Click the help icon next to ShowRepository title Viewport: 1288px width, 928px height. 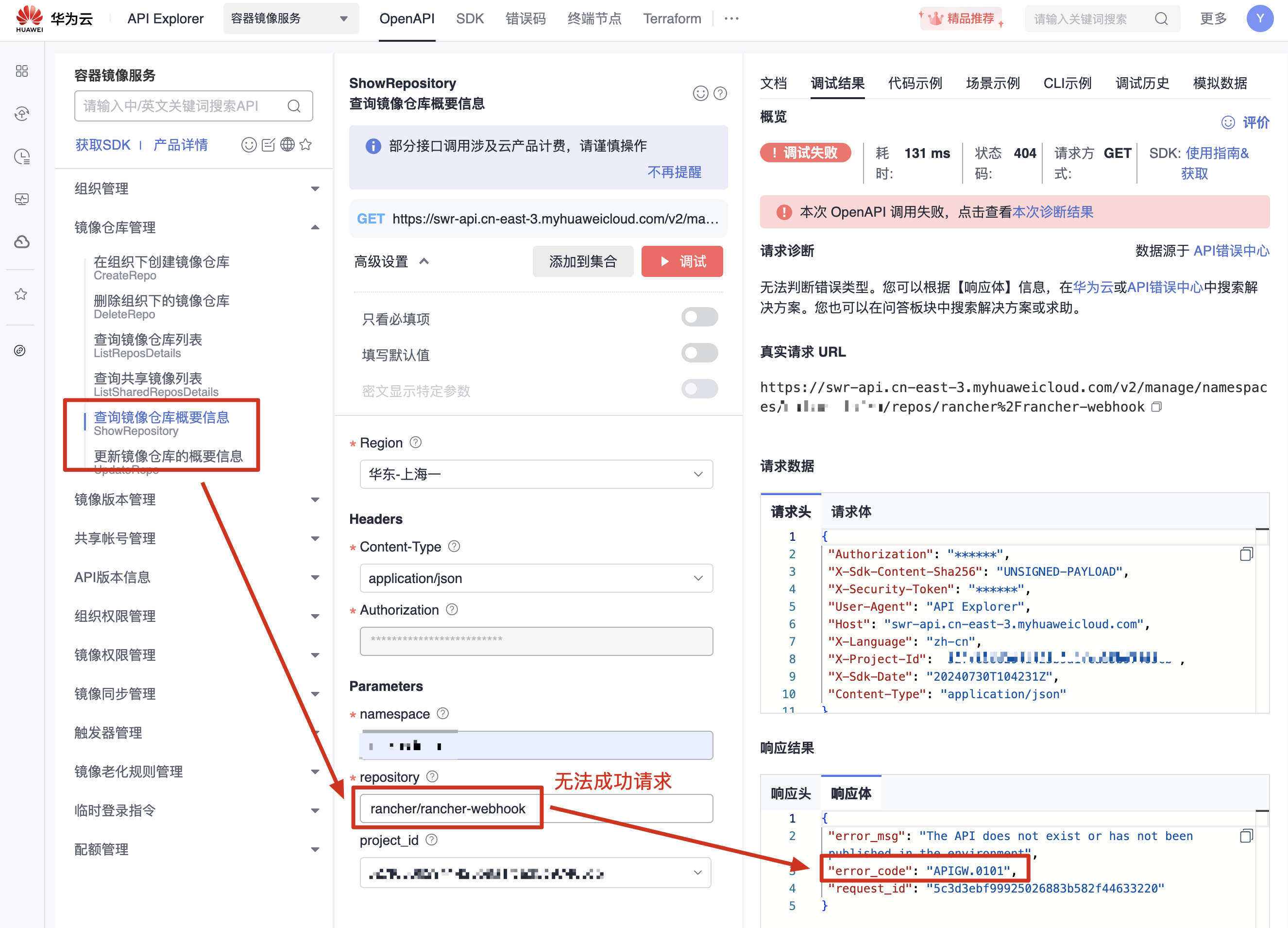point(720,93)
